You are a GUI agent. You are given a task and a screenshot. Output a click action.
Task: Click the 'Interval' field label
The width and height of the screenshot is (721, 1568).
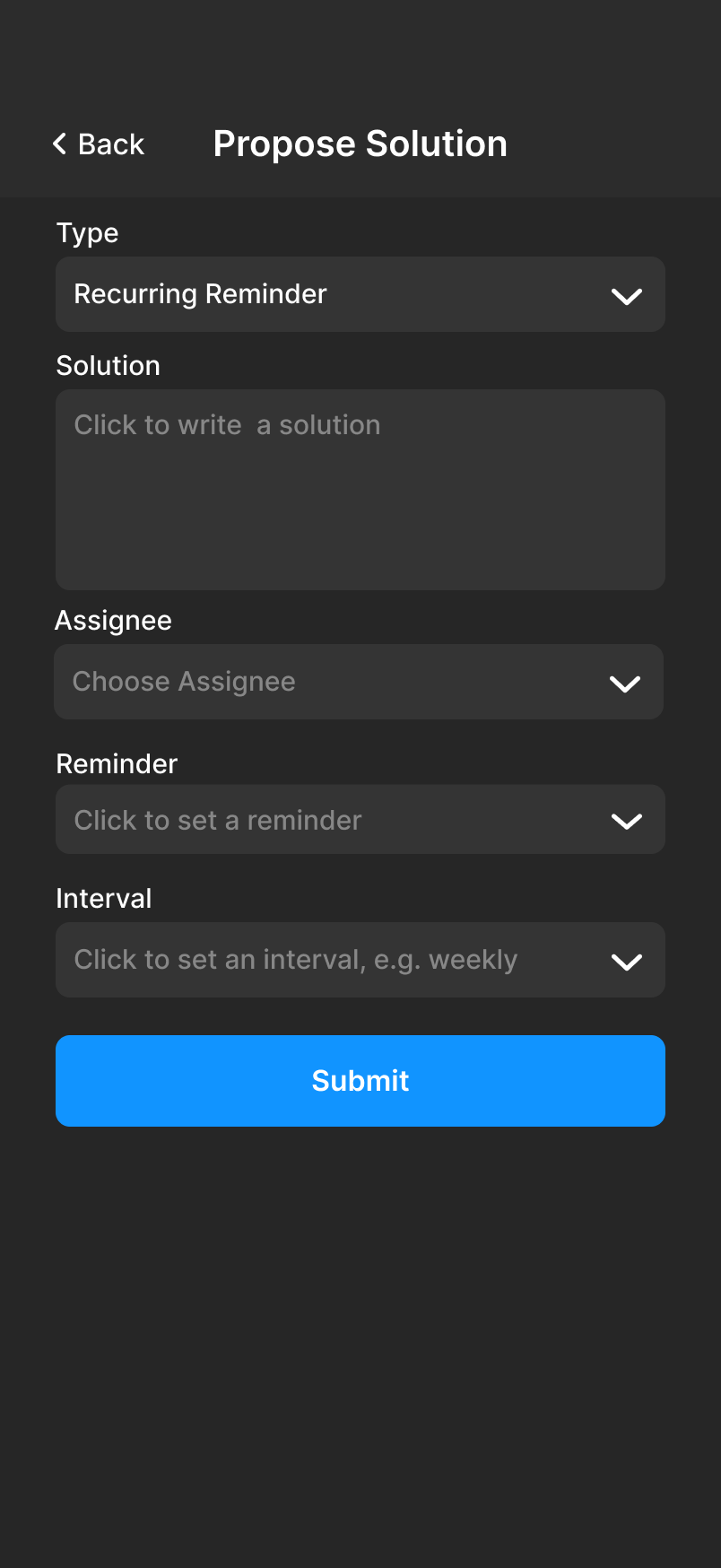pos(104,899)
